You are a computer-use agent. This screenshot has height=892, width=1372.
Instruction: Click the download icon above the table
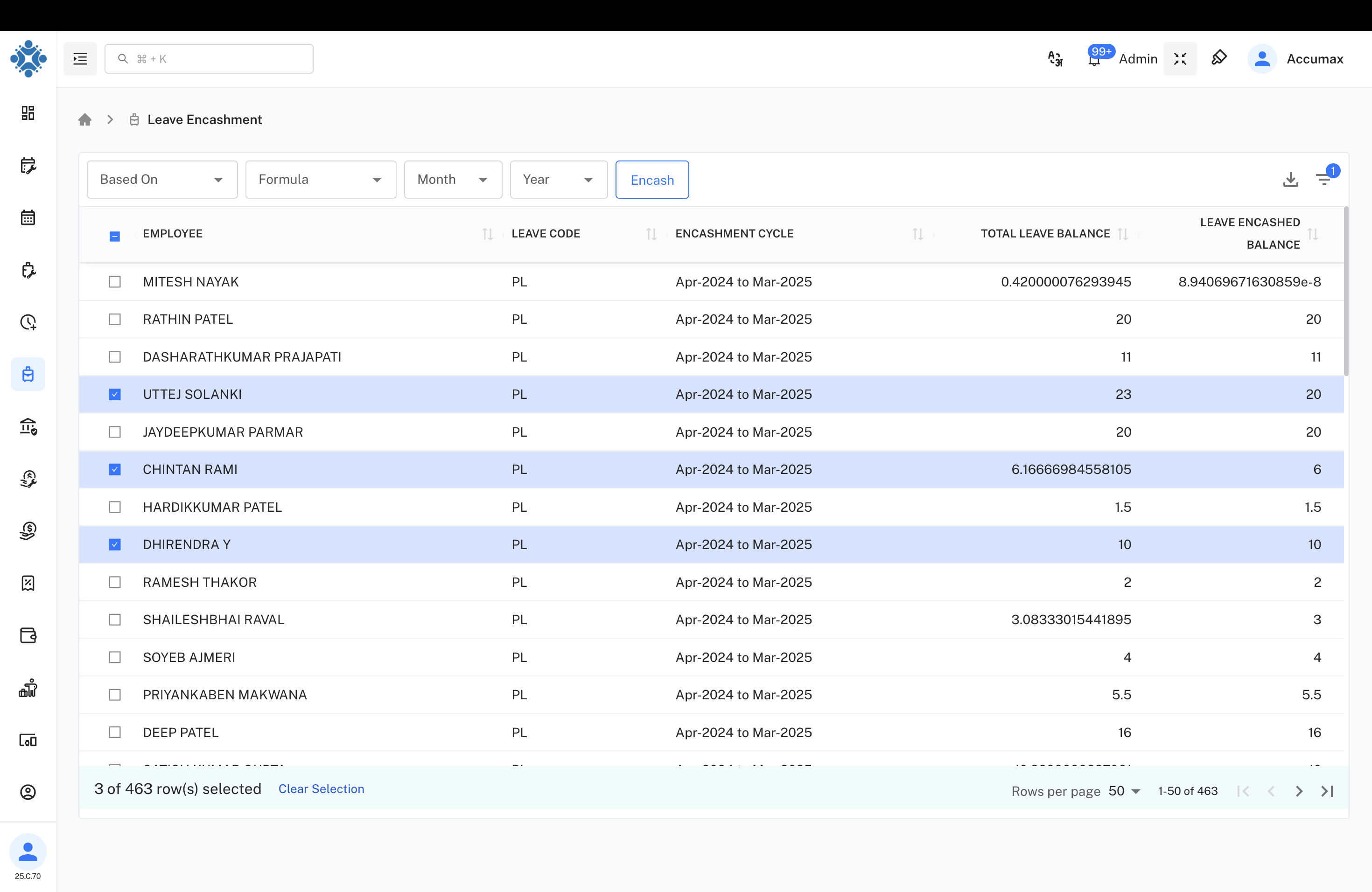[1290, 180]
